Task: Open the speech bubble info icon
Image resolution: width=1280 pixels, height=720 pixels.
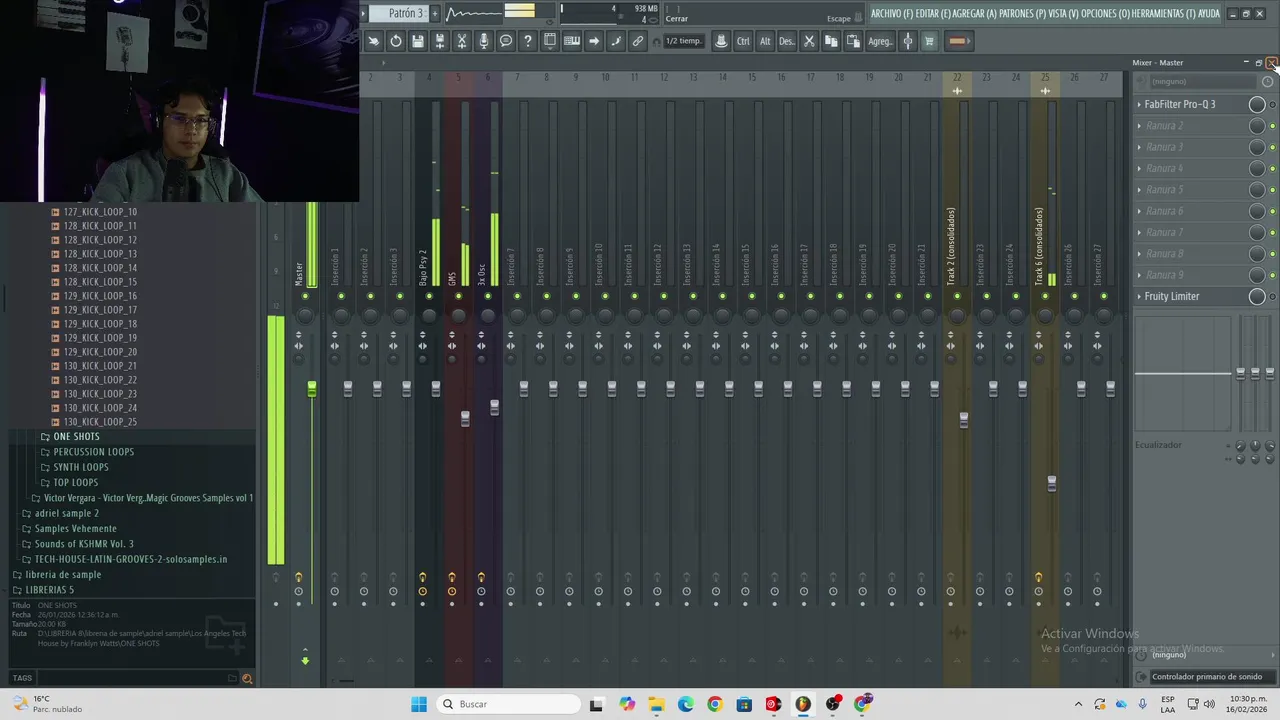Action: 506,41
